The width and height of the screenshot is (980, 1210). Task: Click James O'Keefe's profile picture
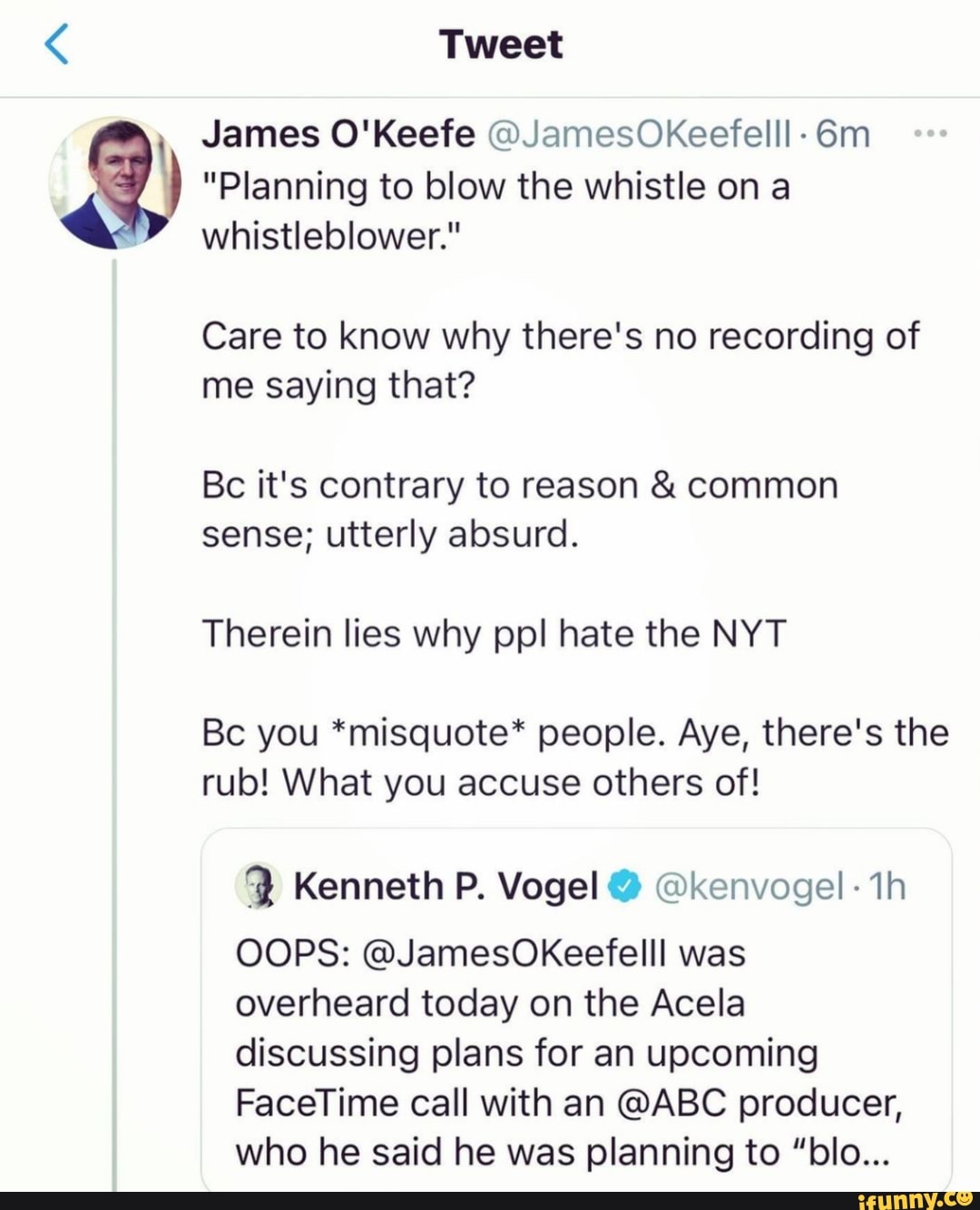click(114, 182)
